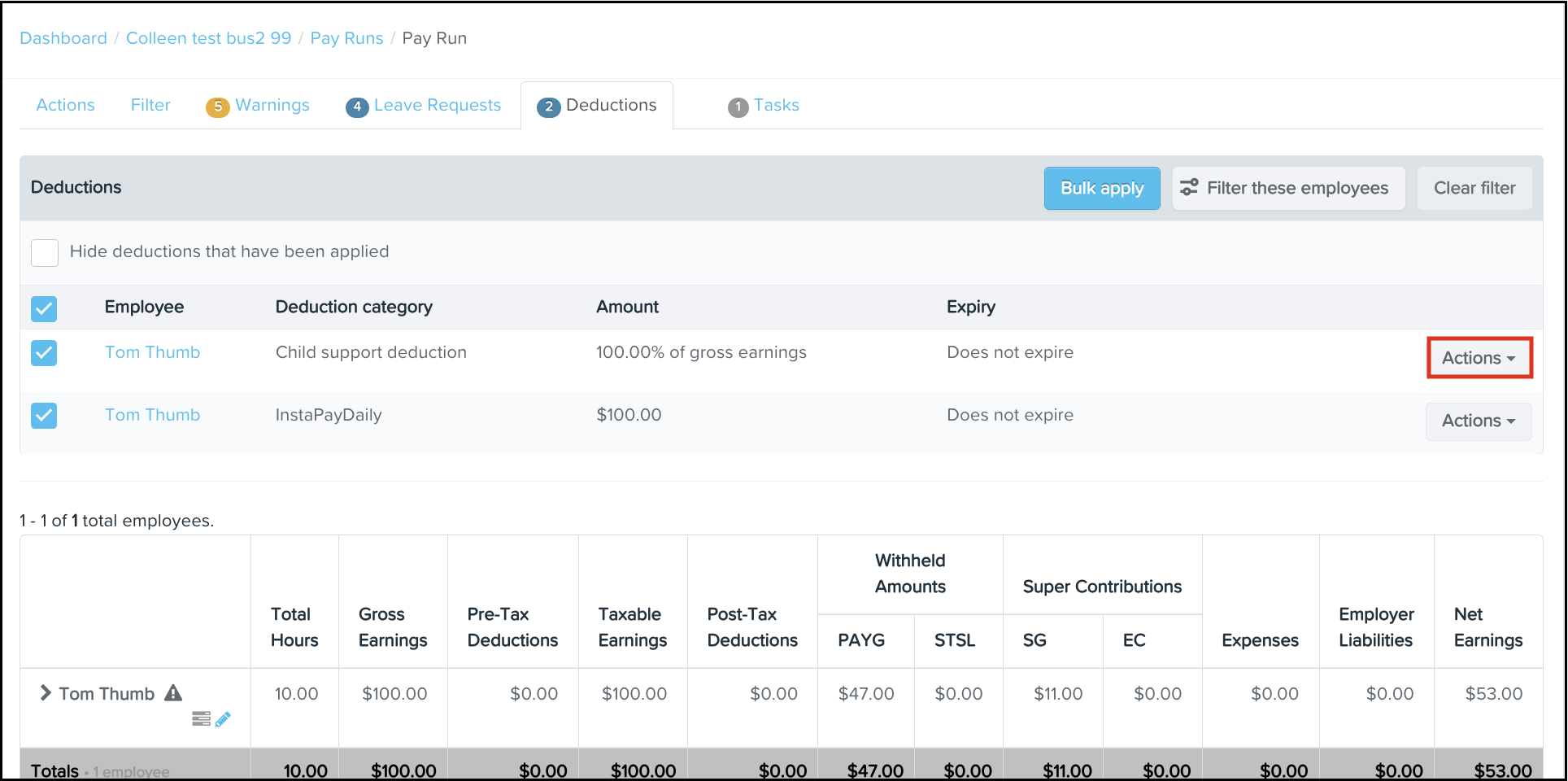Switch to the Filter tab

[150, 105]
